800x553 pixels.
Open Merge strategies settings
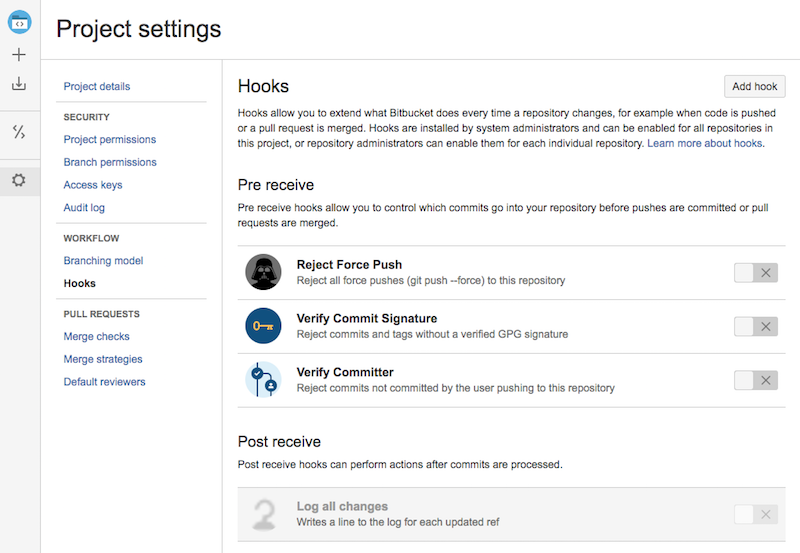(x=103, y=359)
